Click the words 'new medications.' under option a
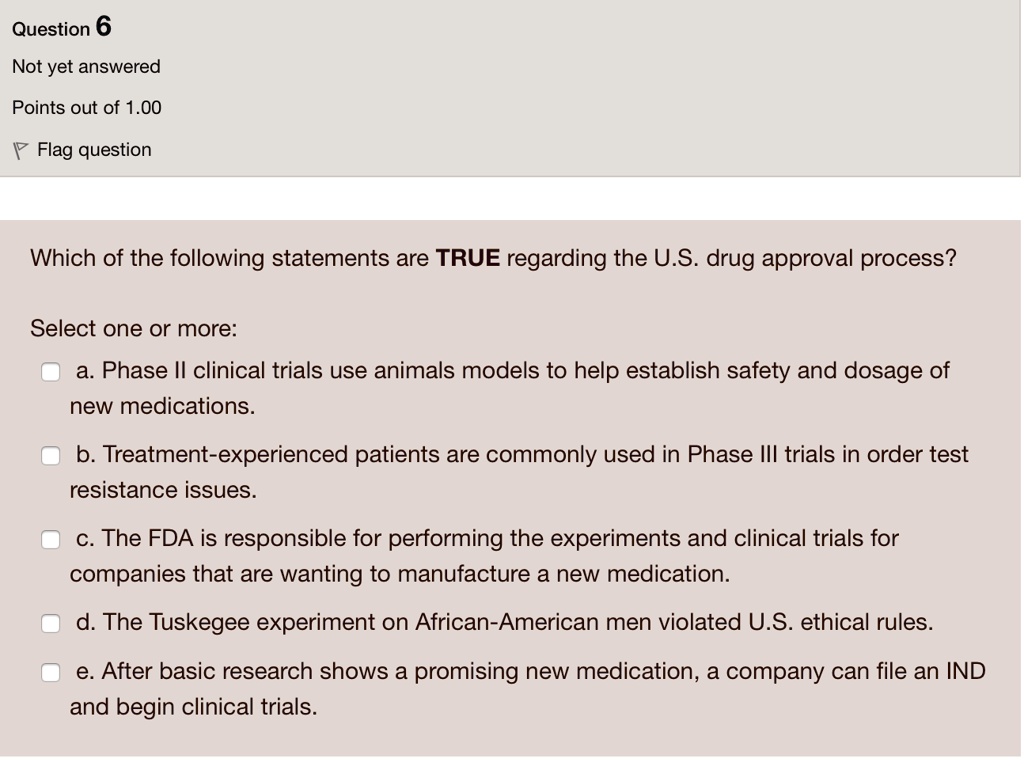The width and height of the screenshot is (1024, 766). [x=162, y=407]
